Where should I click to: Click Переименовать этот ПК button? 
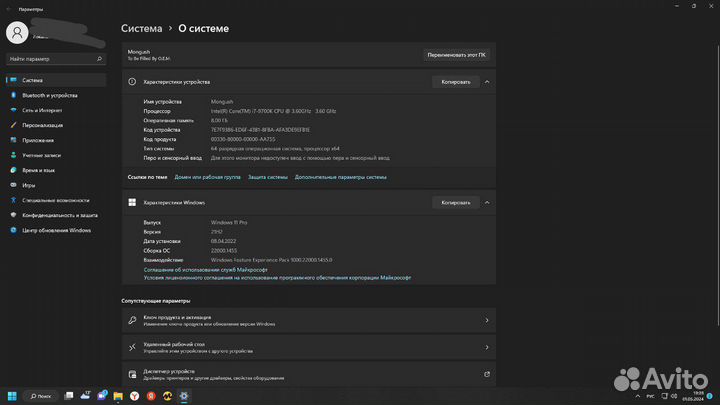pyautogui.click(x=456, y=55)
